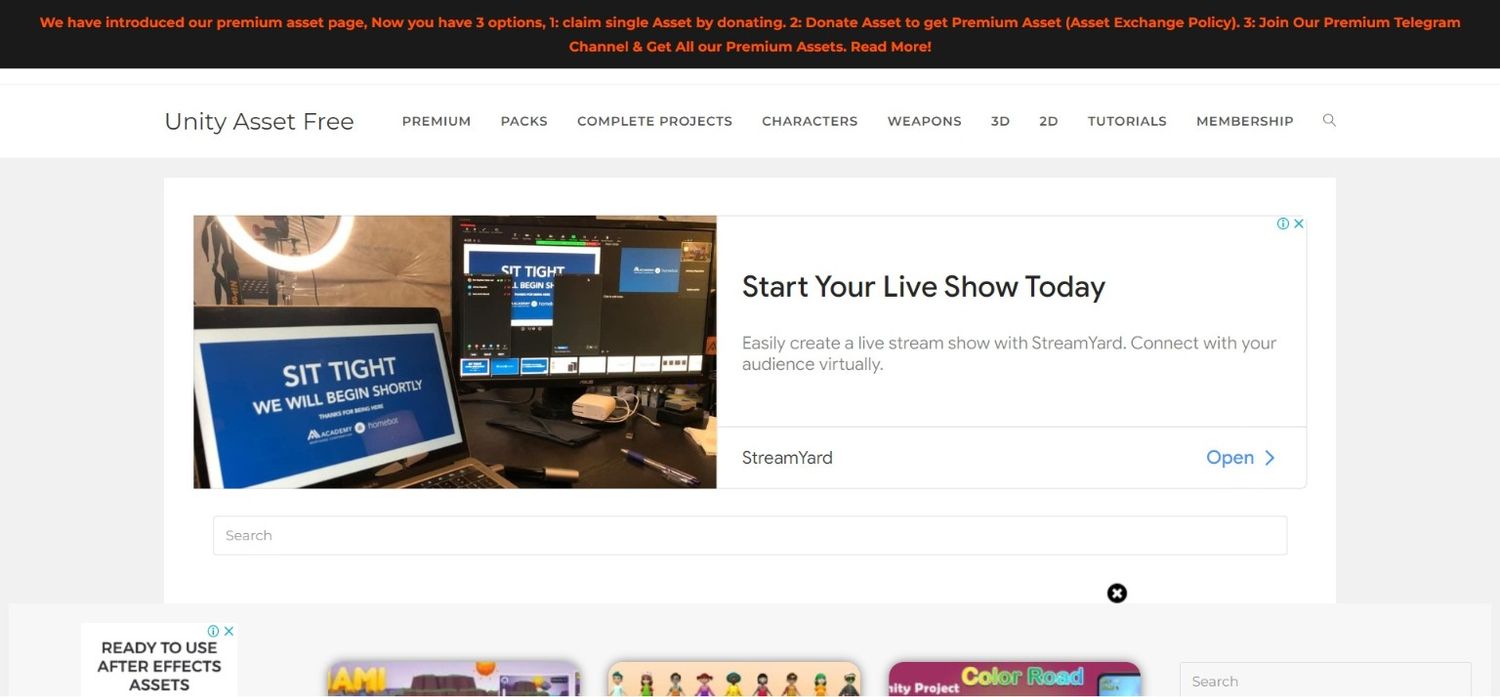Click the Start Your Live Show Today headline
Viewport: 1500px width, 697px height.
point(923,287)
